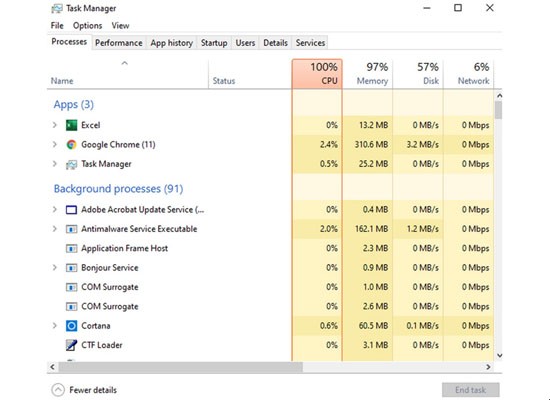Sort by the Name column header
Image resolution: width=550 pixels, height=400 pixels.
(x=128, y=74)
